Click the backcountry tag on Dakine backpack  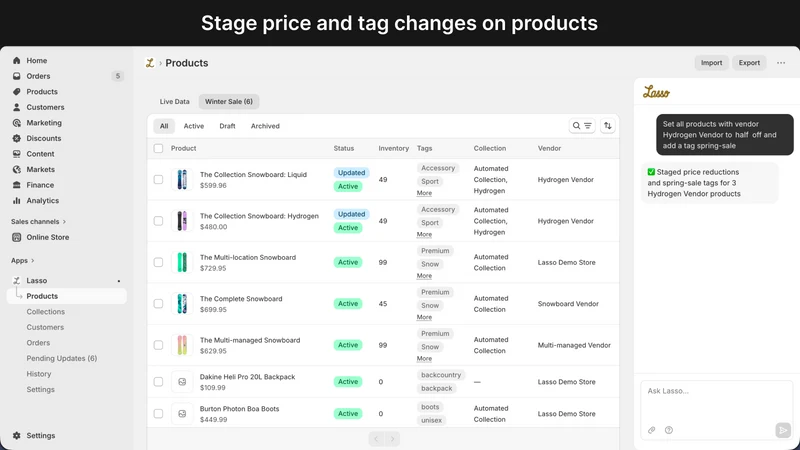(441, 375)
